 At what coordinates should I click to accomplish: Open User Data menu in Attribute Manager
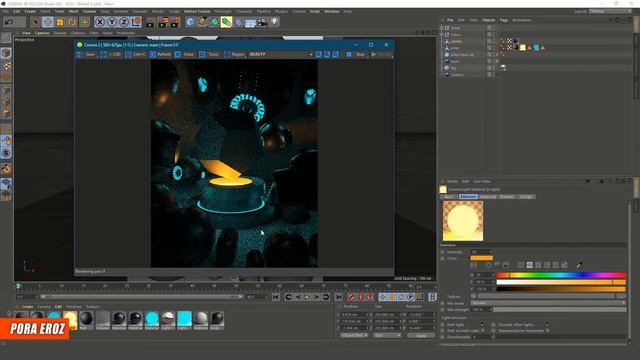pyautogui.click(x=481, y=181)
